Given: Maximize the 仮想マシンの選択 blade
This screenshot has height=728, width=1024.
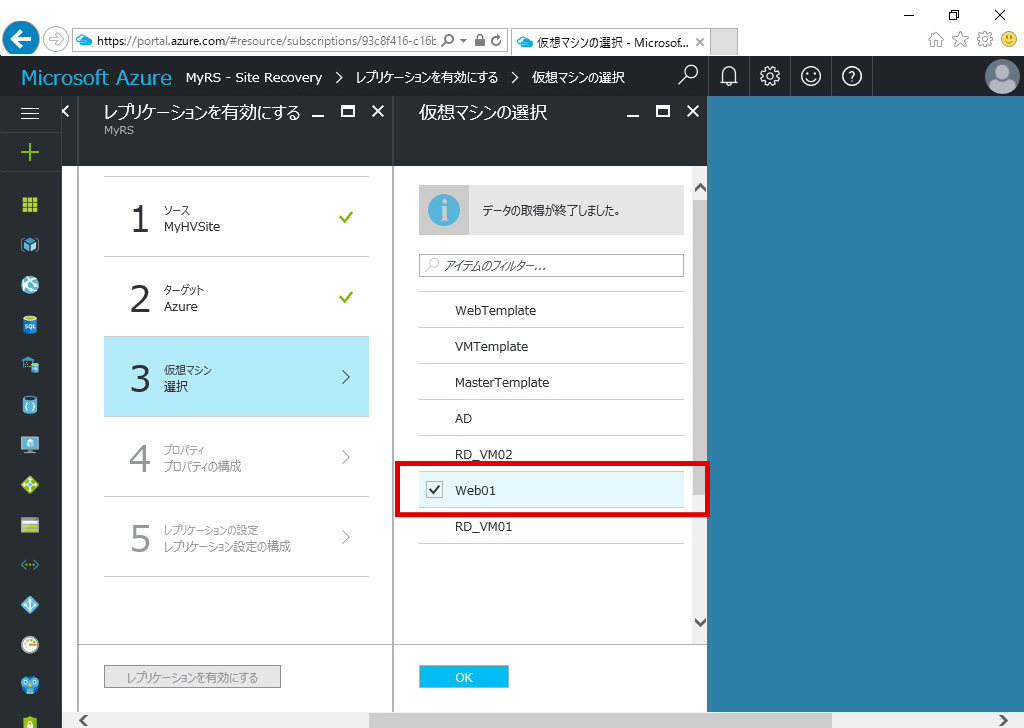Looking at the screenshot, I should [x=663, y=112].
